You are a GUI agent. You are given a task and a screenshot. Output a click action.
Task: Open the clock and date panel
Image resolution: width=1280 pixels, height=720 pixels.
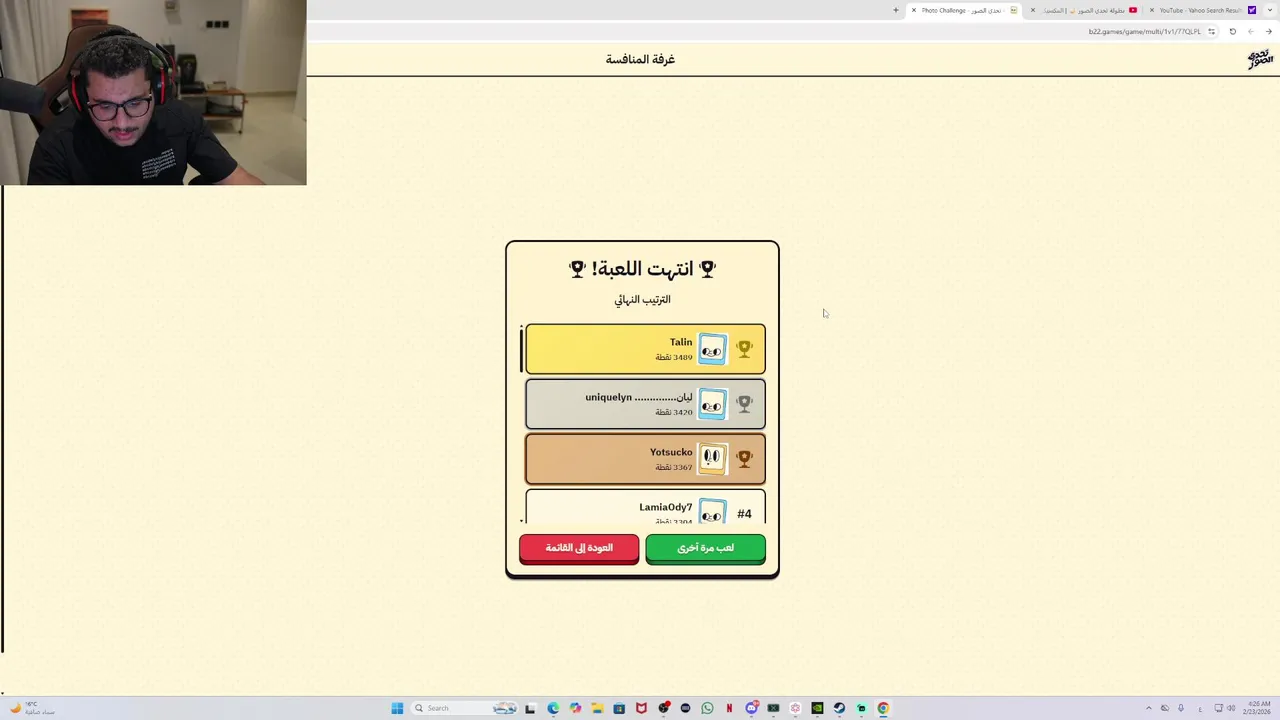1259,708
